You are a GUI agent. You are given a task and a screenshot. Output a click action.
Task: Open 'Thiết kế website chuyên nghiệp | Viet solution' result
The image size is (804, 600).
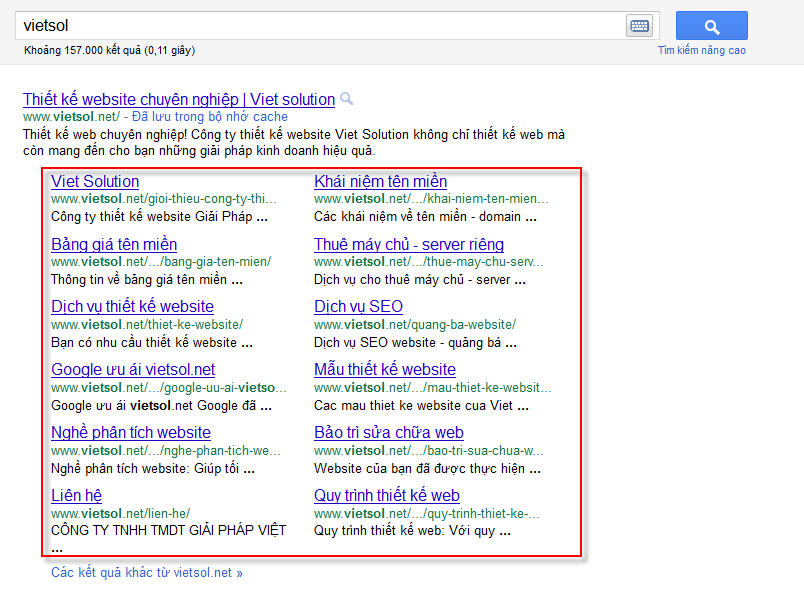[x=179, y=99]
